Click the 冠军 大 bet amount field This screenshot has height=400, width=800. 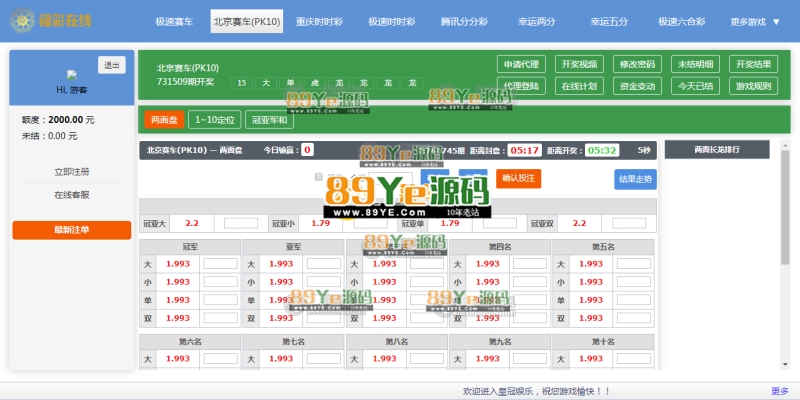tap(220, 264)
